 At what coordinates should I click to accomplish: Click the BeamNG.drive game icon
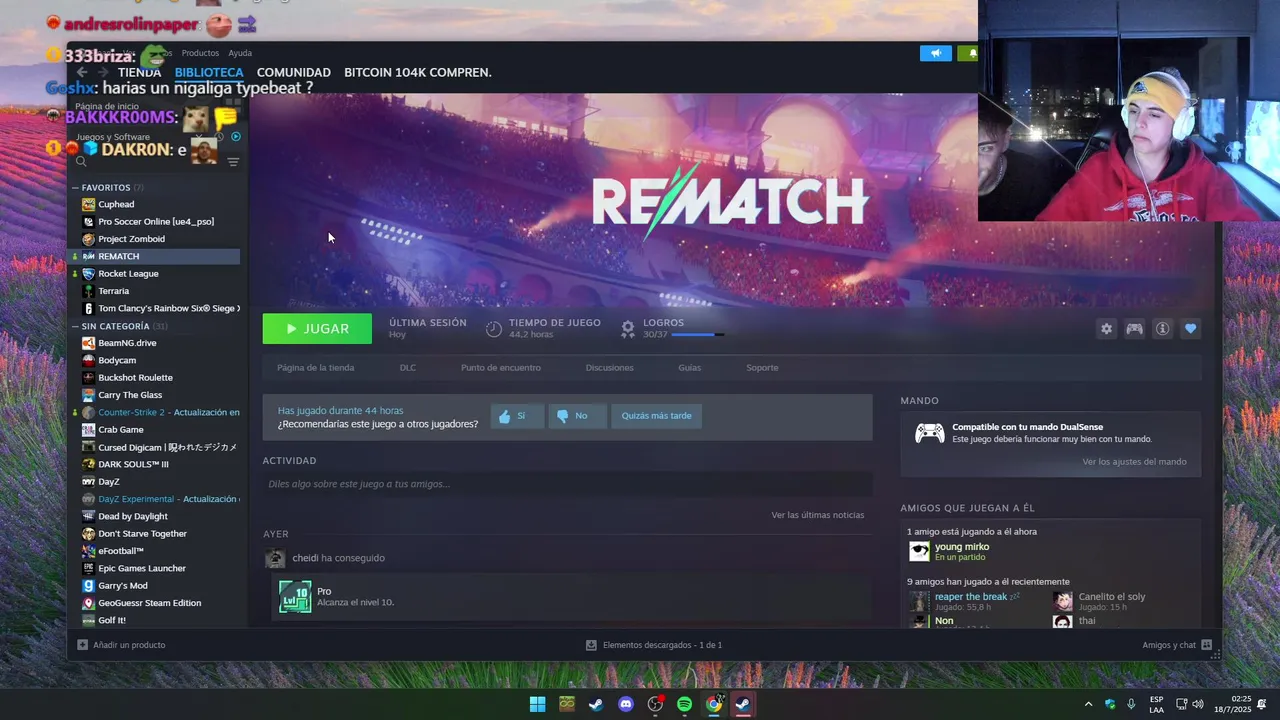click(x=89, y=343)
